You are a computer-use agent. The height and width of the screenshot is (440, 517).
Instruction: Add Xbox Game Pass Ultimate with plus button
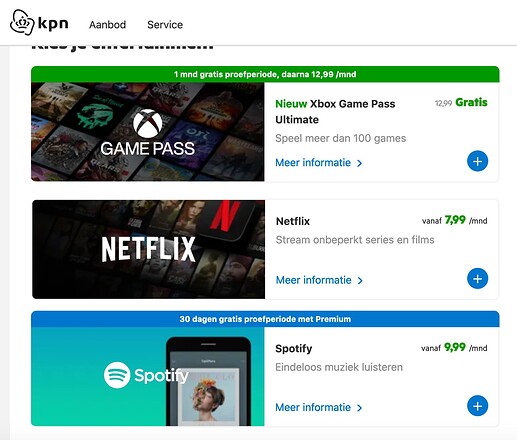477,161
